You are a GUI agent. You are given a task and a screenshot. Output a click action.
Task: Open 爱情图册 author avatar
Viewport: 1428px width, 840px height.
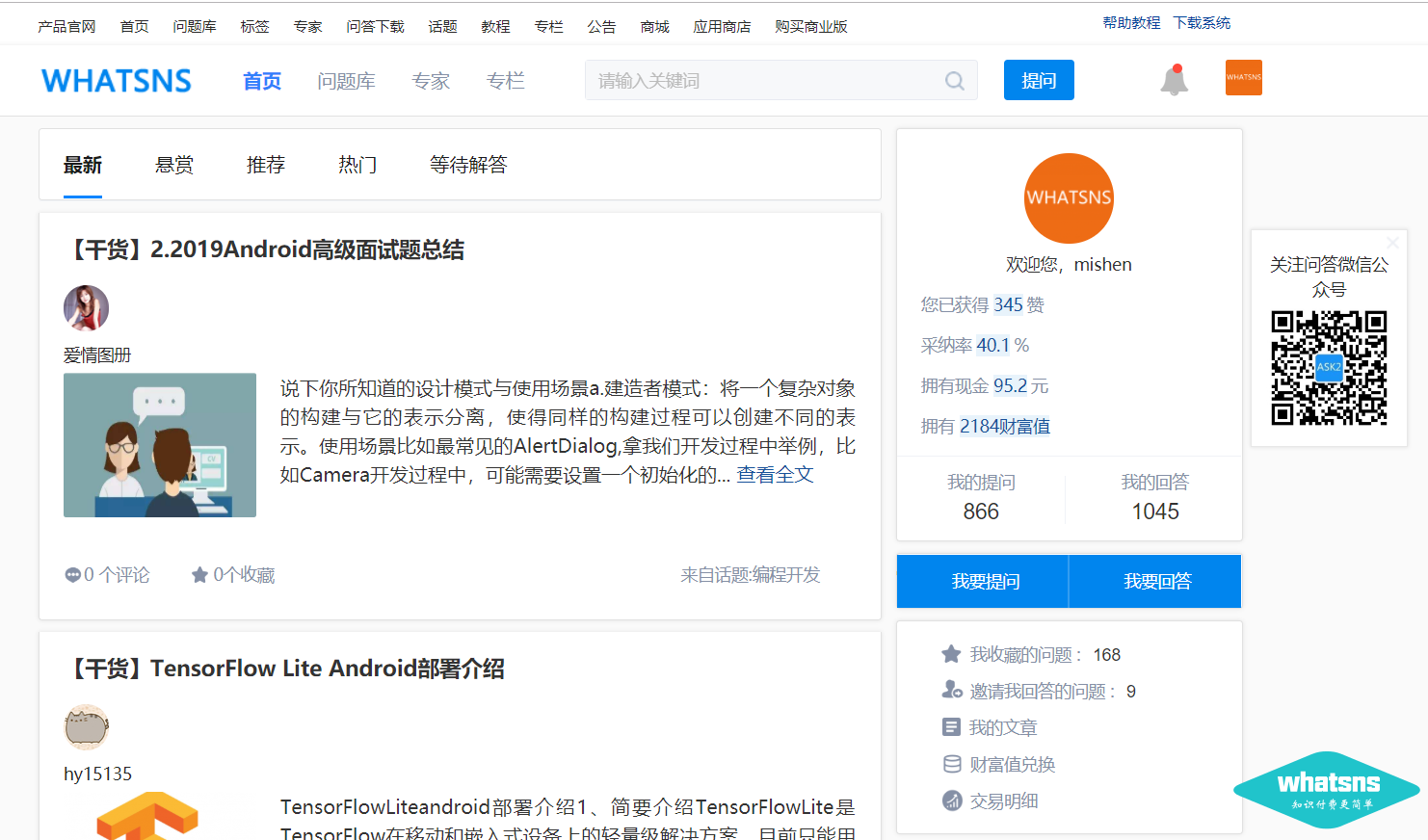coord(86,308)
